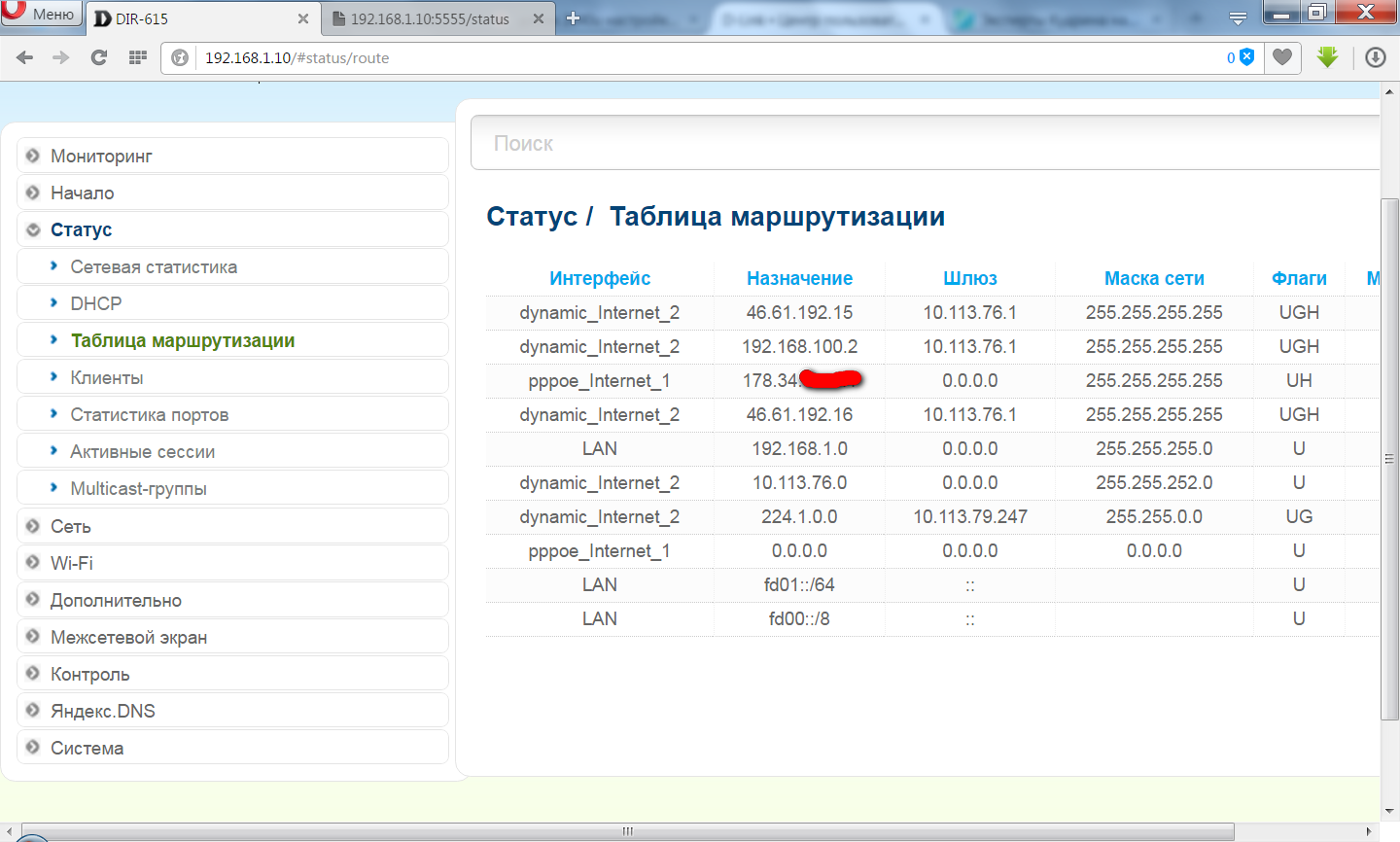Expand the Межсетевой экран section
Viewport: 1400px width, 842px height.
click(x=128, y=637)
